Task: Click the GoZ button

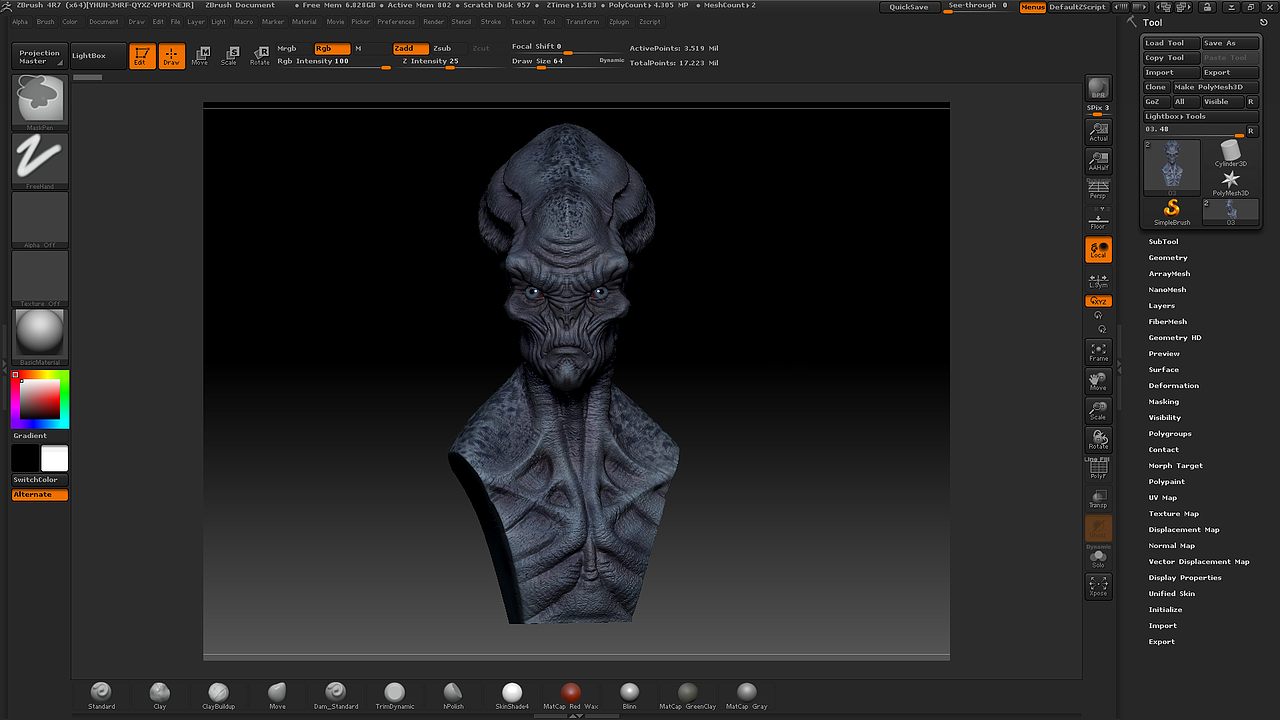Action: click(x=1156, y=102)
